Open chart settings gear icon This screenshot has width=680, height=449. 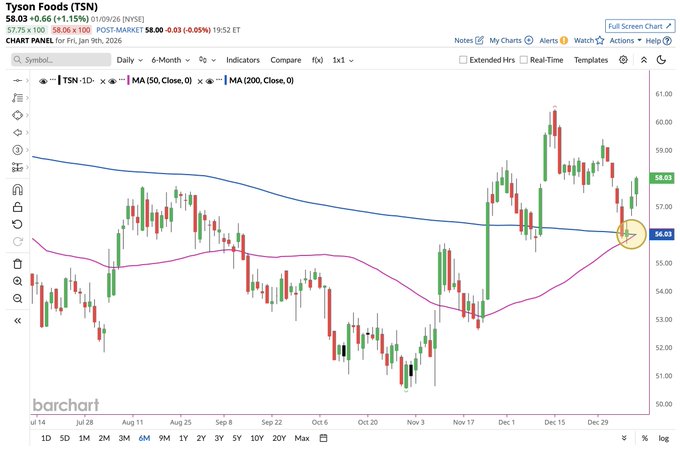pos(623,60)
